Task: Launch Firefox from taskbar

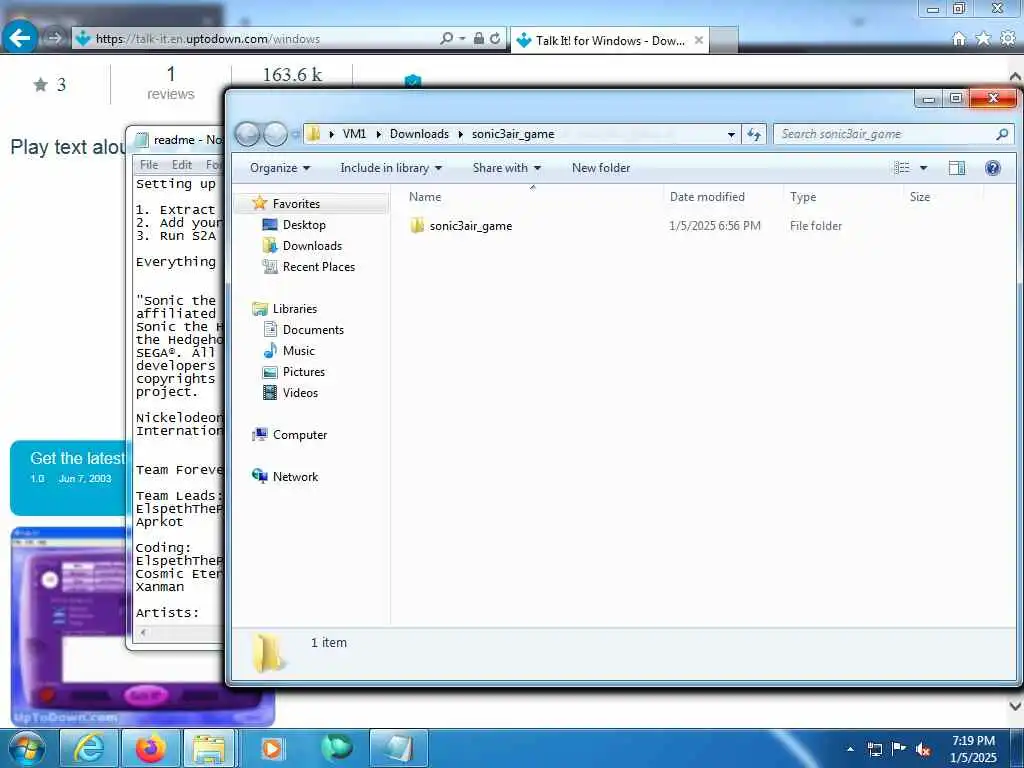Action: point(150,748)
